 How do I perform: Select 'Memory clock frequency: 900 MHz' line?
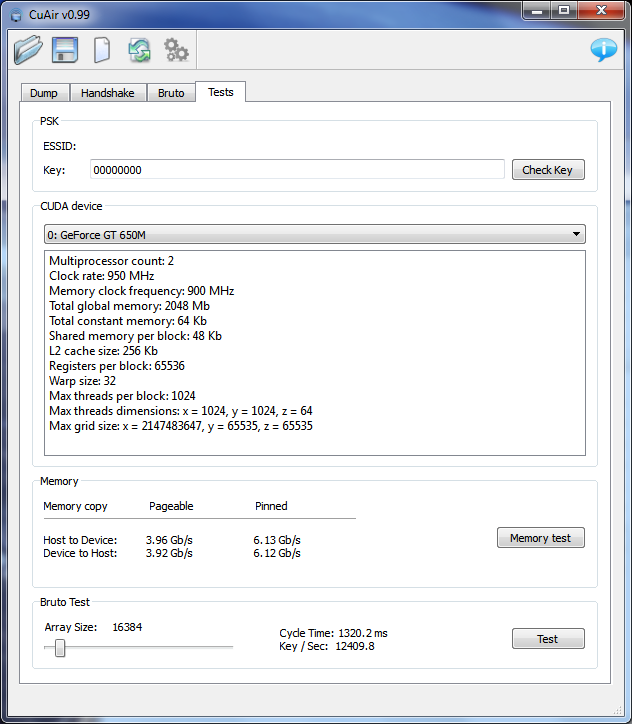click(141, 291)
